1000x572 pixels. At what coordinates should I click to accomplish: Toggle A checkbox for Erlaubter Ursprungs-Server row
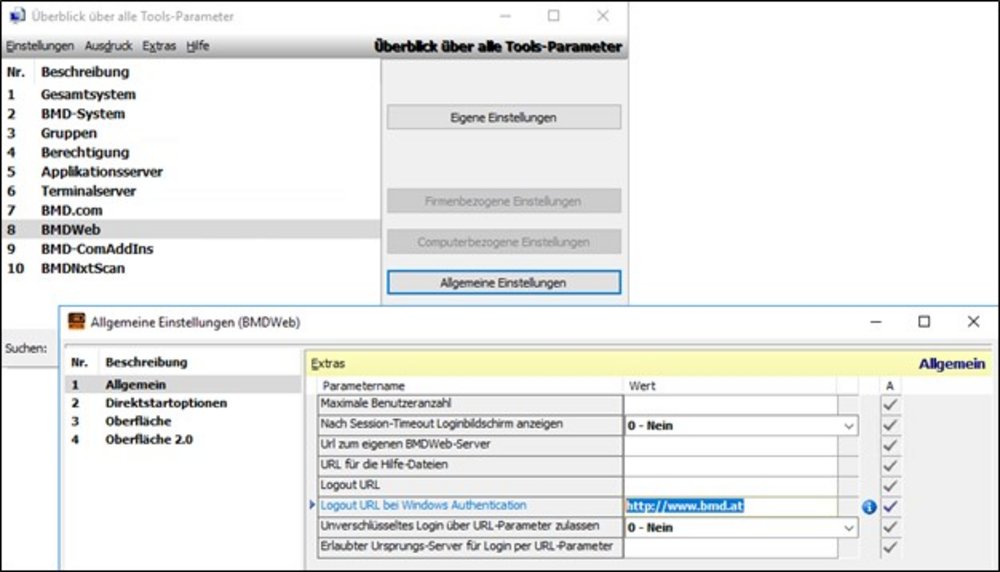[890, 547]
